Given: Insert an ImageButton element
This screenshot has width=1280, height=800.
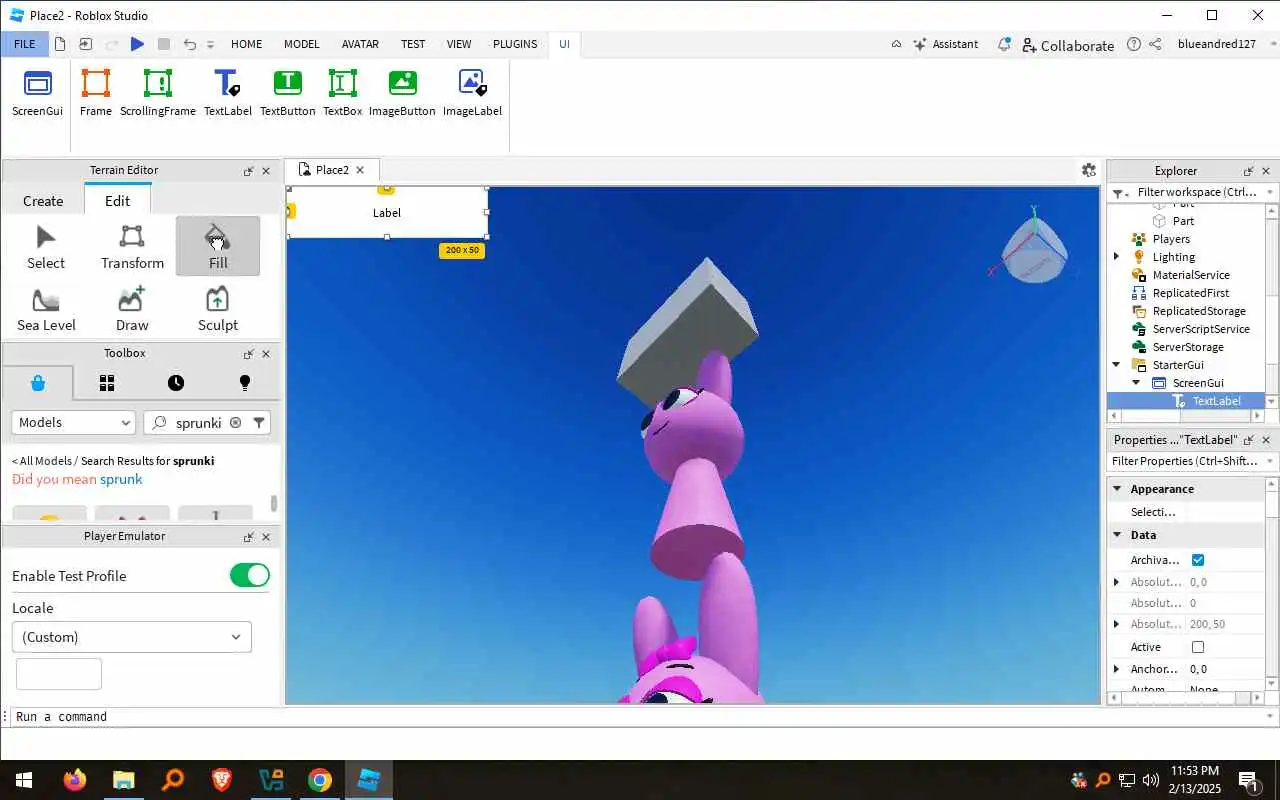Looking at the screenshot, I should pos(402,94).
